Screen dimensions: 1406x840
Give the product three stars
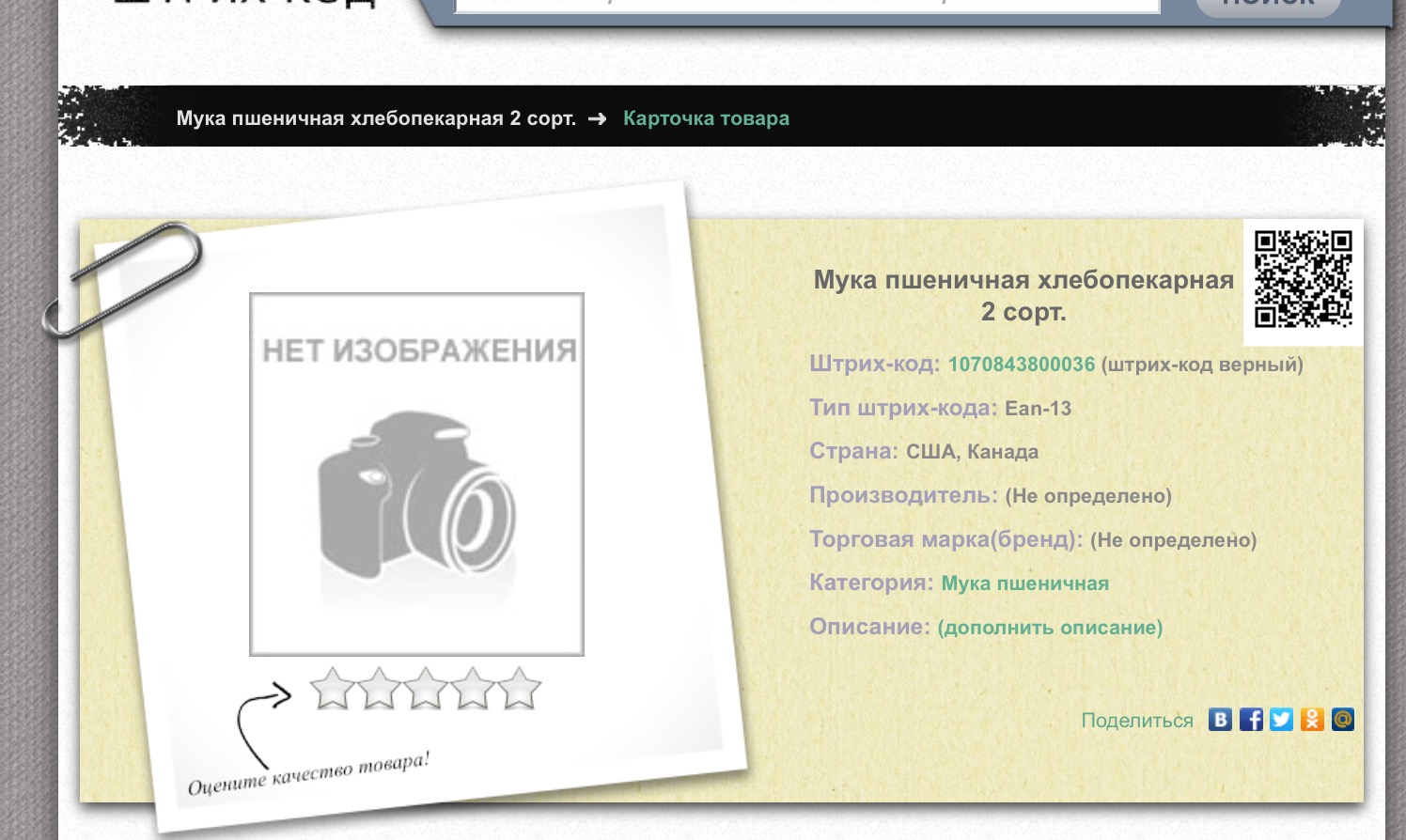(x=426, y=689)
